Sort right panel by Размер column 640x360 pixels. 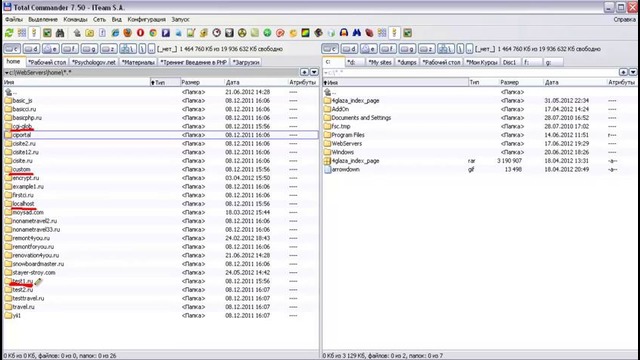pyautogui.click(x=521, y=82)
